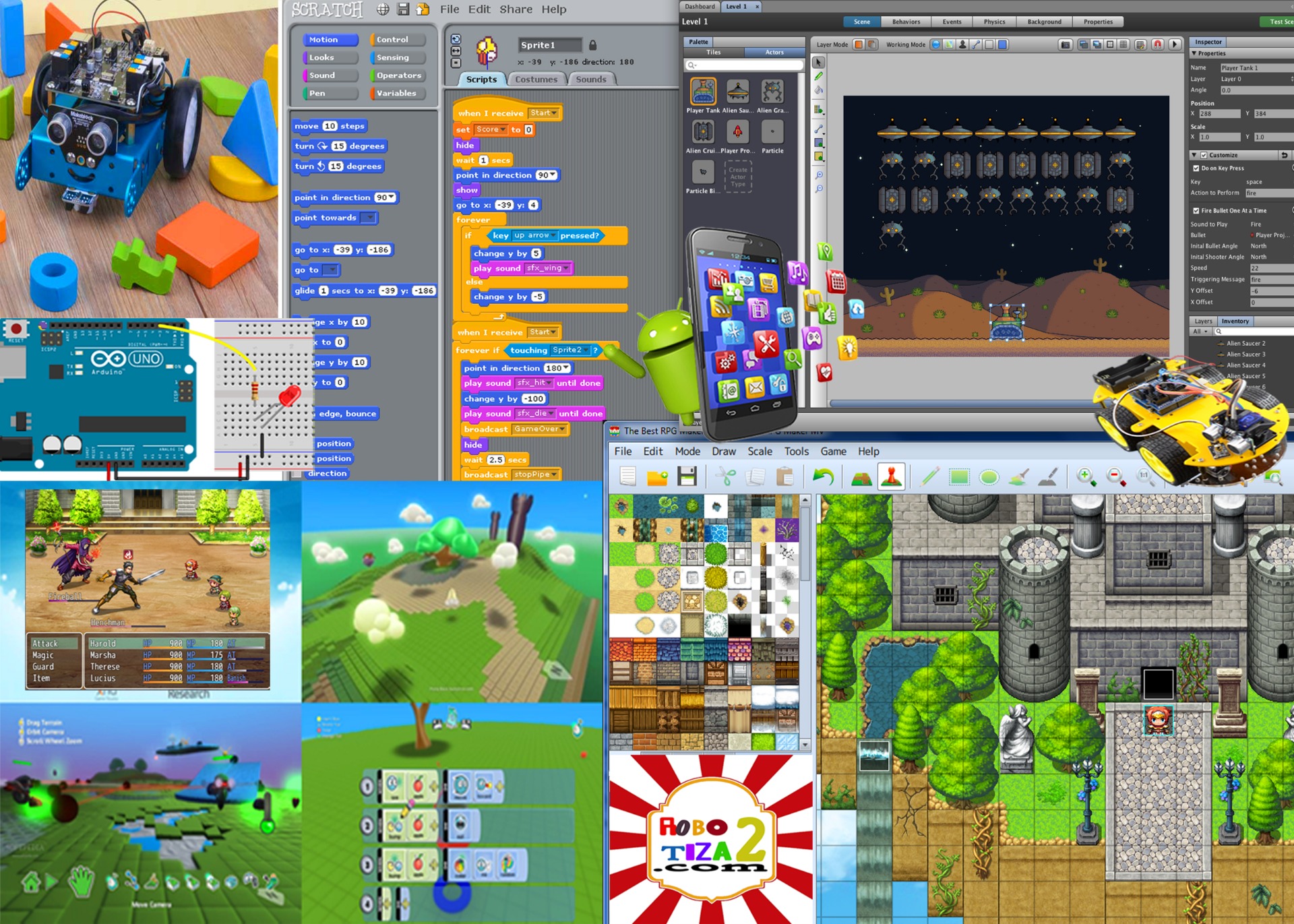Toggle the Customize checkbox in Inspector
Image resolution: width=1294 pixels, height=924 pixels.
pyautogui.click(x=1204, y=155)
